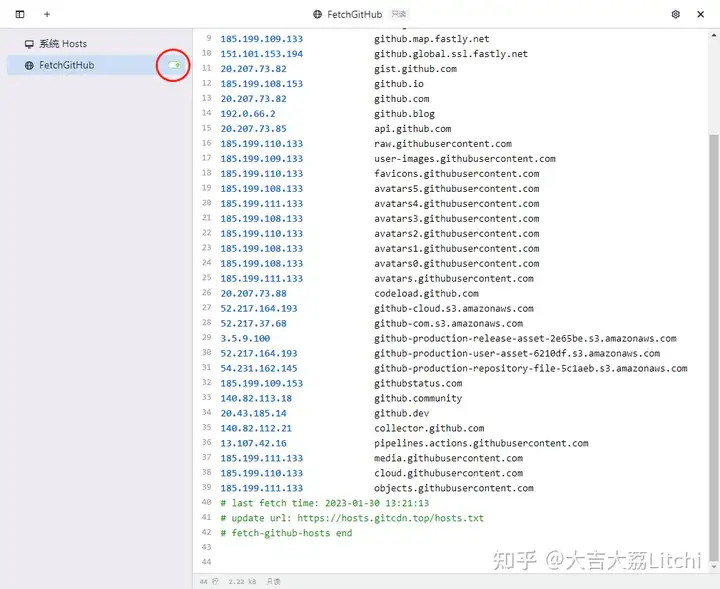Click avatars.githubusercontent.com hostname
Screen dimensions: 720x589
pos(454,278)
